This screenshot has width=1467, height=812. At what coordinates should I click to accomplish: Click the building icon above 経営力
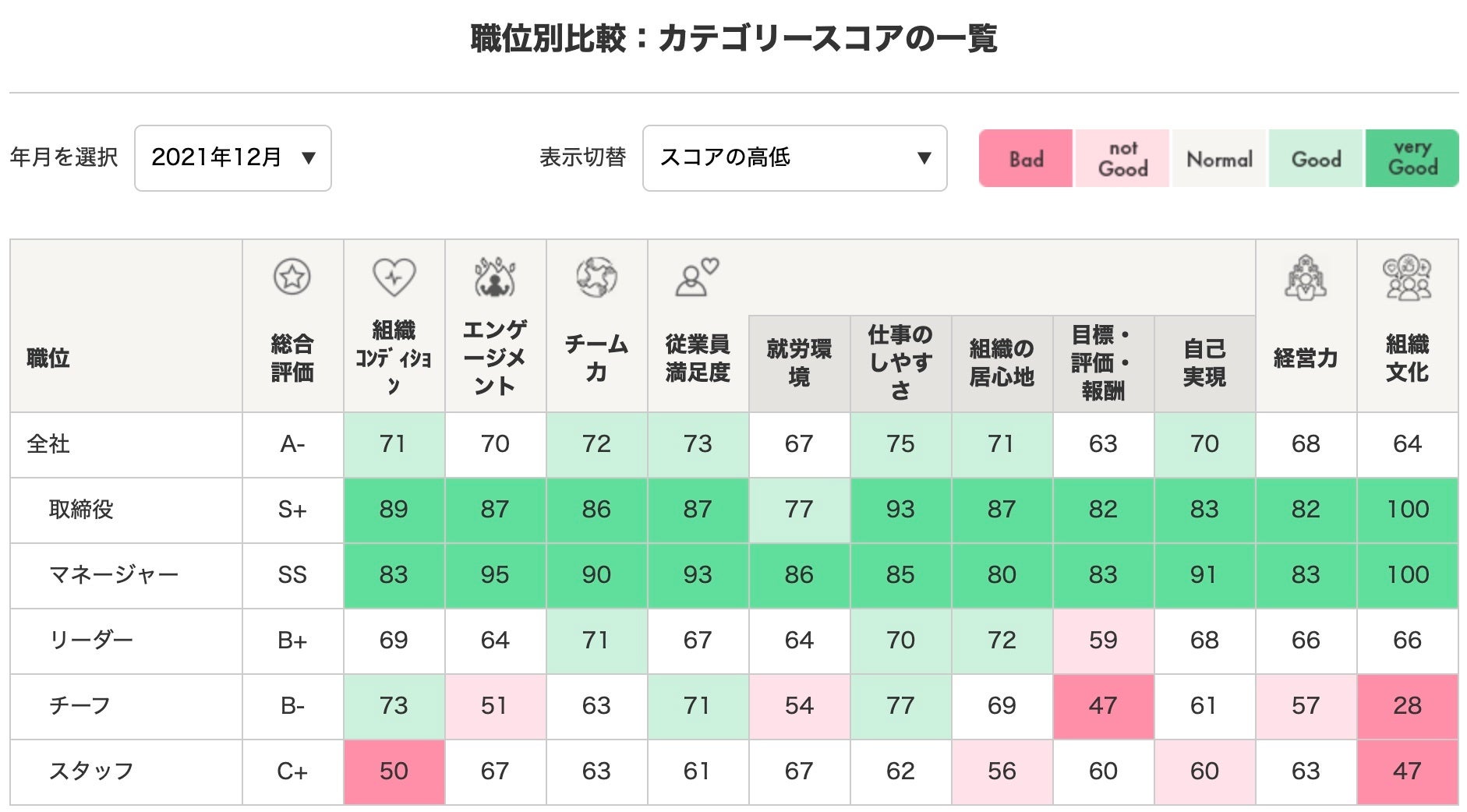pyautogui.click(x=1306, y=278)
